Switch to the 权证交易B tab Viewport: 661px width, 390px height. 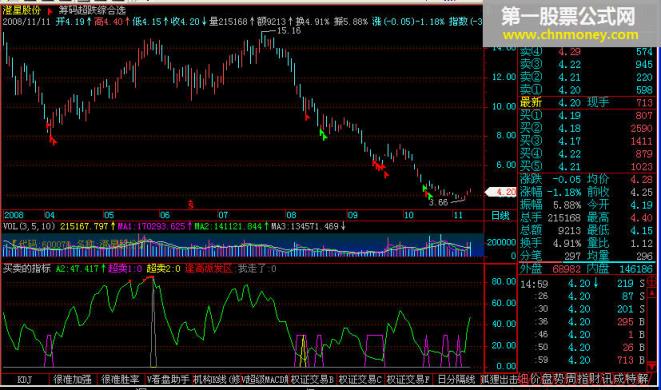pyautogui.click(x=312, y=379)
